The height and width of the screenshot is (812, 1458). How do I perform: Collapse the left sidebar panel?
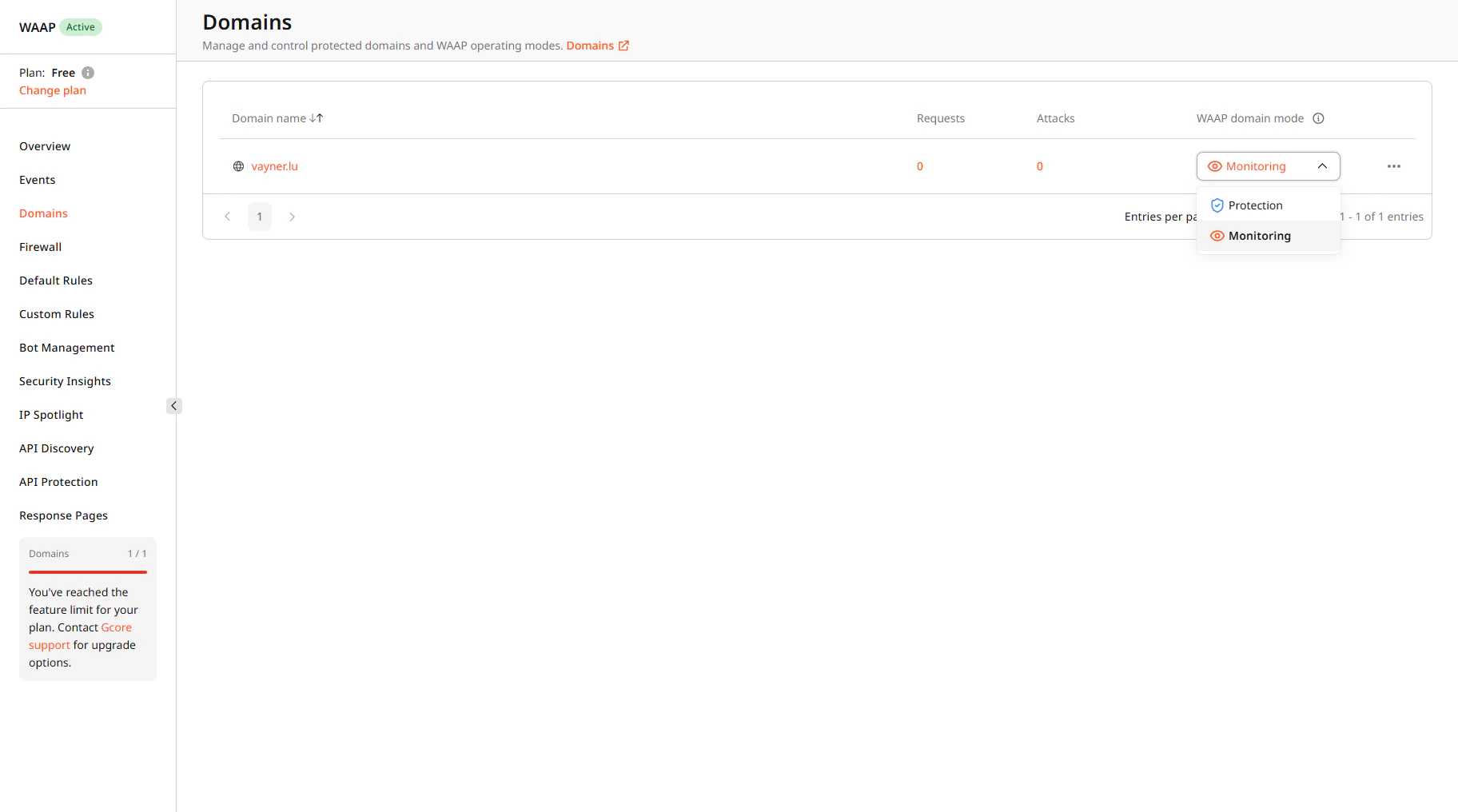tap(174, 405)
